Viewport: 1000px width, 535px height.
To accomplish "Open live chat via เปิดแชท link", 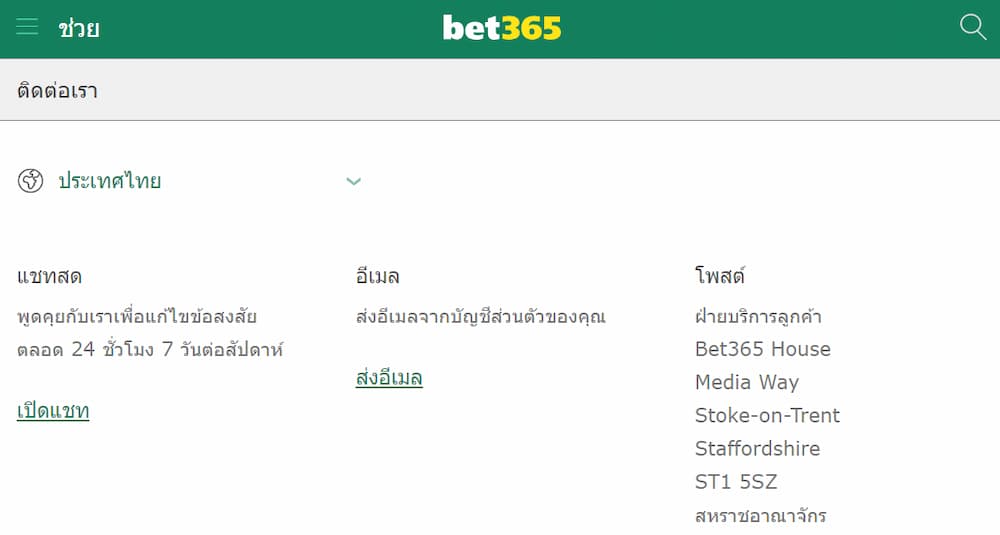I will (x=53, y=411).
